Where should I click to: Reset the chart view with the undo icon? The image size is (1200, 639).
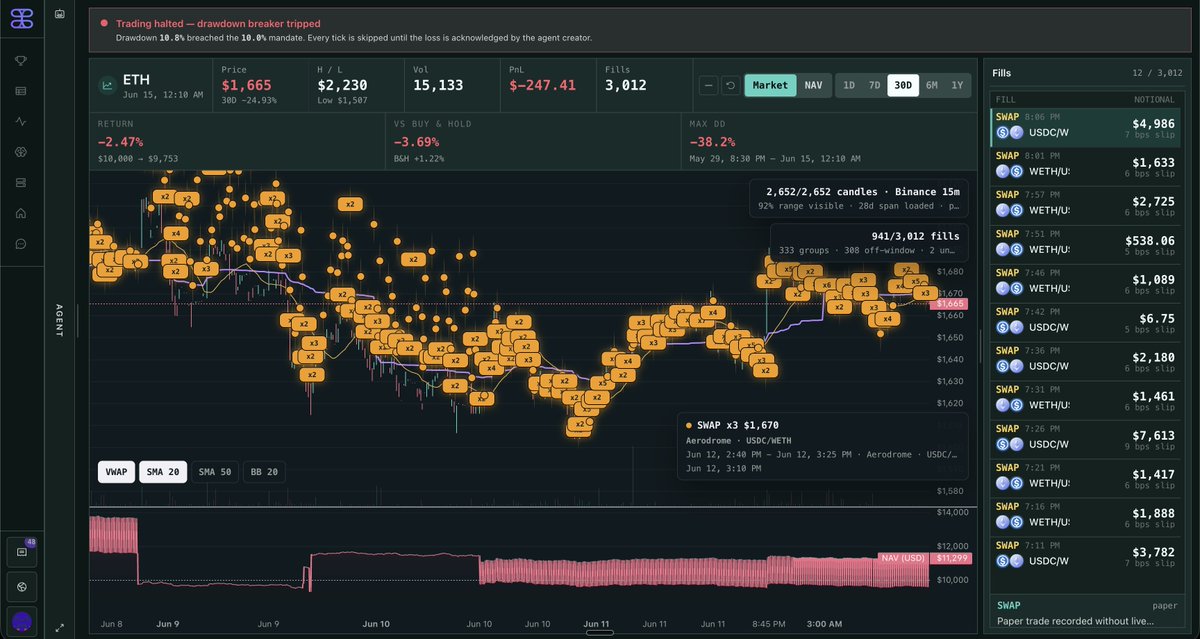(730, 86)
